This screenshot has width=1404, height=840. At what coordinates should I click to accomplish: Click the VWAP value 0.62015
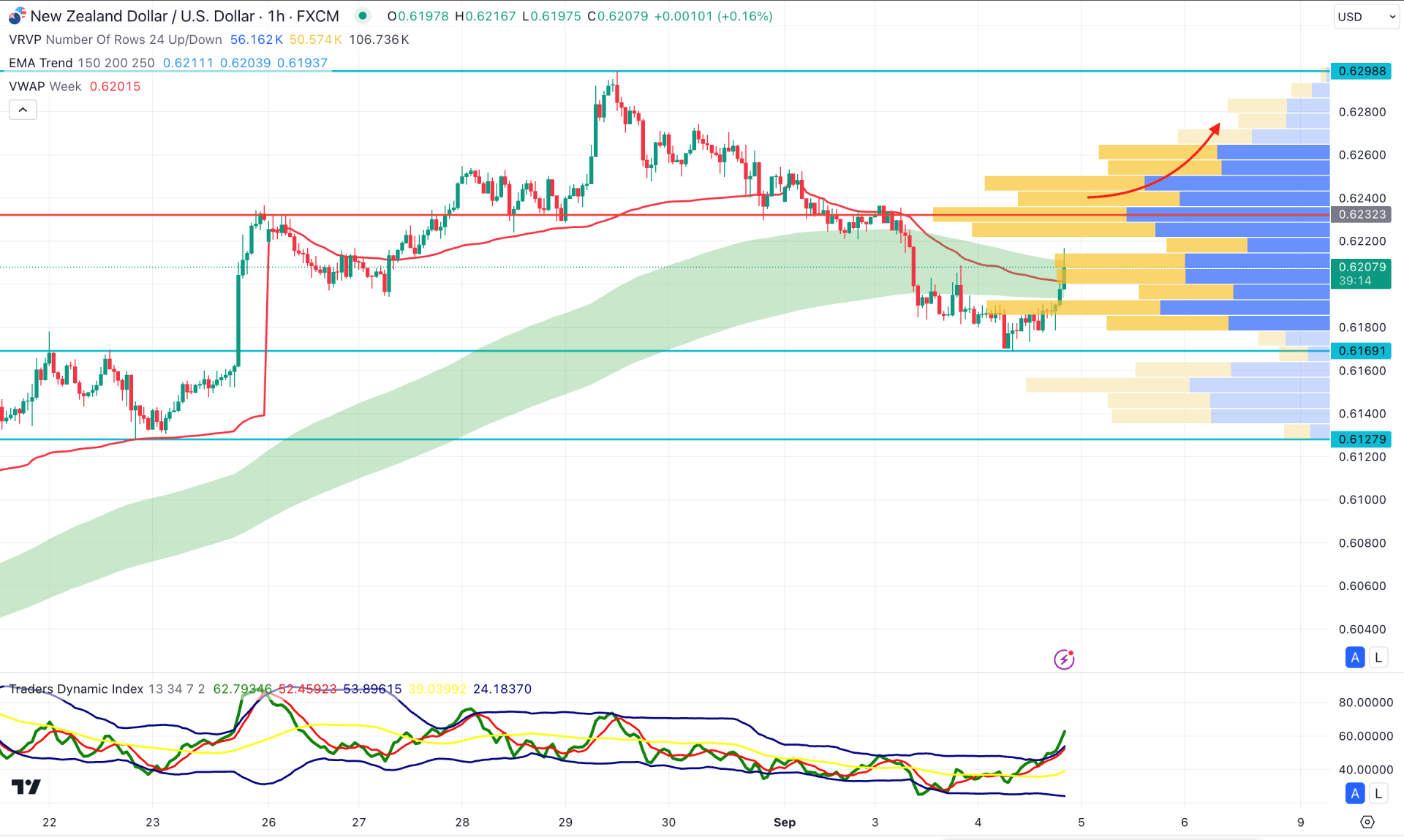pyautogui.click(x=115, y=86)
